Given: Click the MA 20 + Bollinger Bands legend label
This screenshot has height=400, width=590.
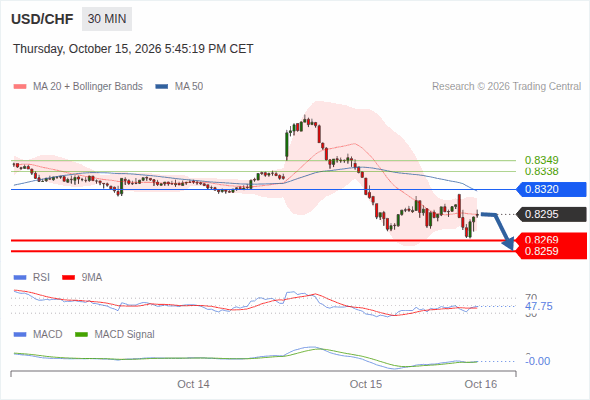Looking at the screenshot, I should point(88,87).
